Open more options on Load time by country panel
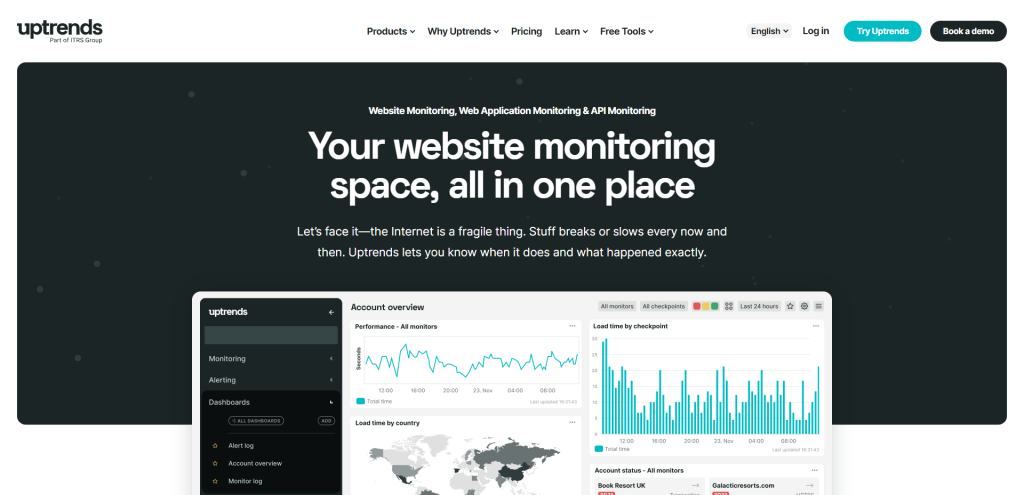The width and height of the screenshot is (1024, 495). 572,423
